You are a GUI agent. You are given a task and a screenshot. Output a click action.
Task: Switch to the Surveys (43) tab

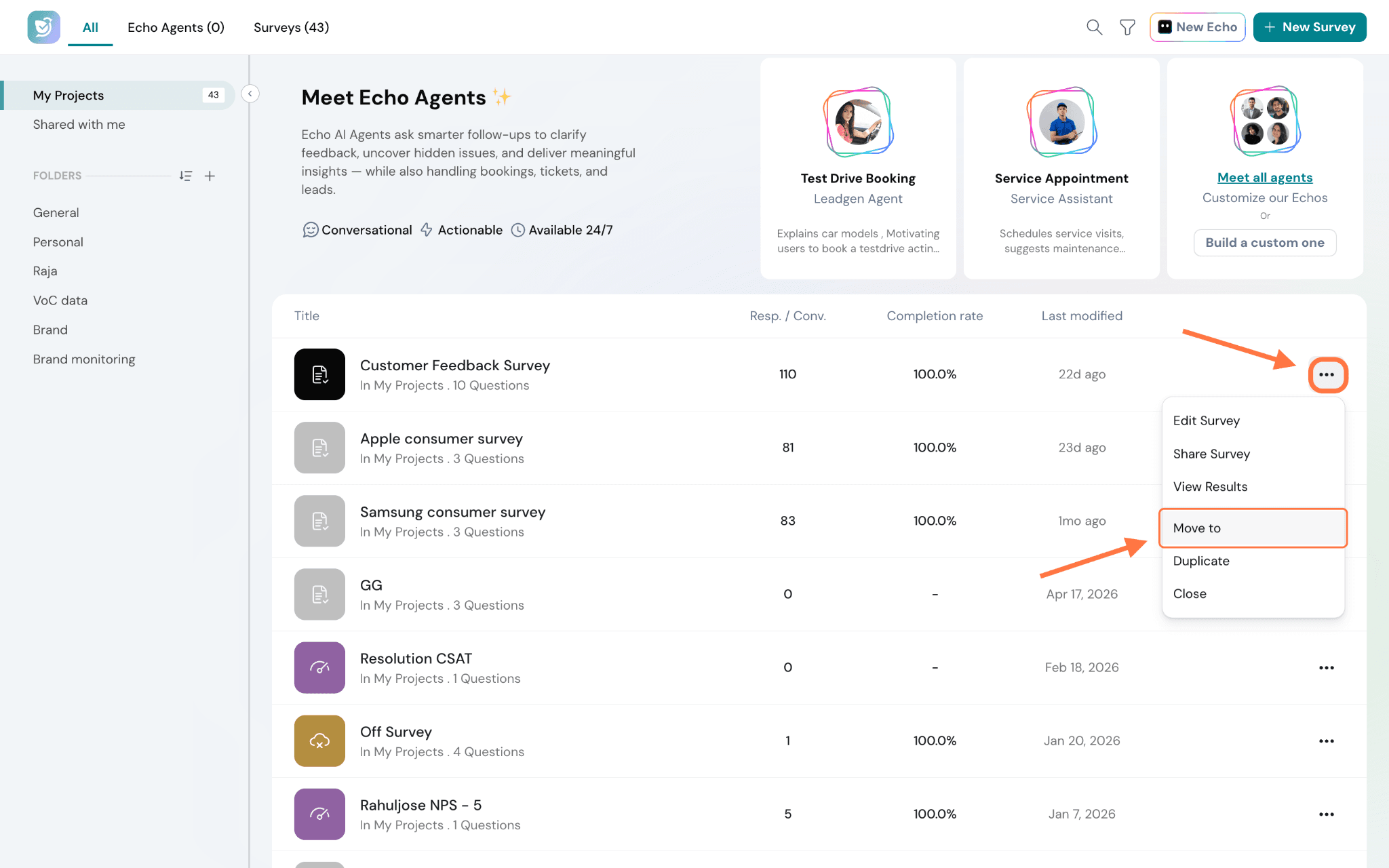click(x=291, y=27)
